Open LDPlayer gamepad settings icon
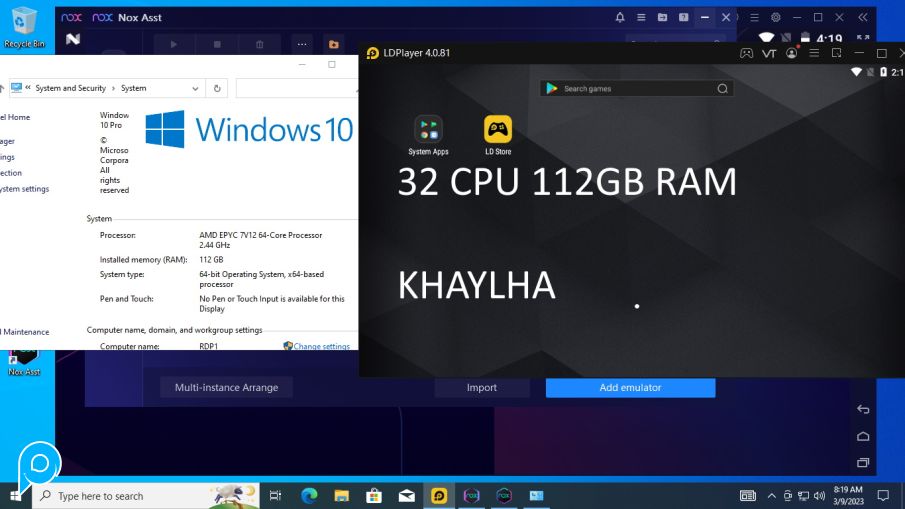Screen dimensions: 905x509 (746, 53)
